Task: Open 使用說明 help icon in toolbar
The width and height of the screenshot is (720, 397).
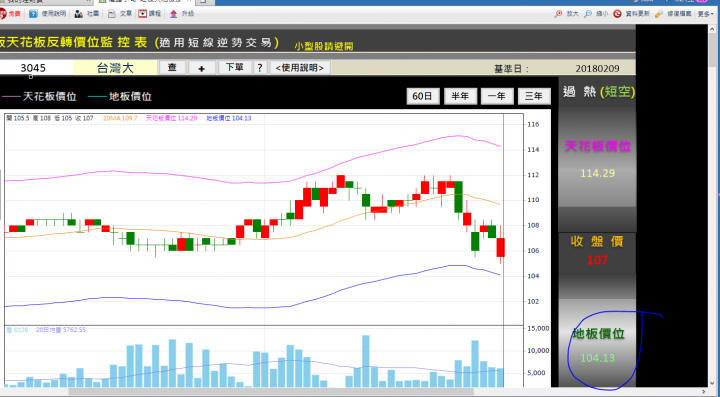Action: coord(33,14)
